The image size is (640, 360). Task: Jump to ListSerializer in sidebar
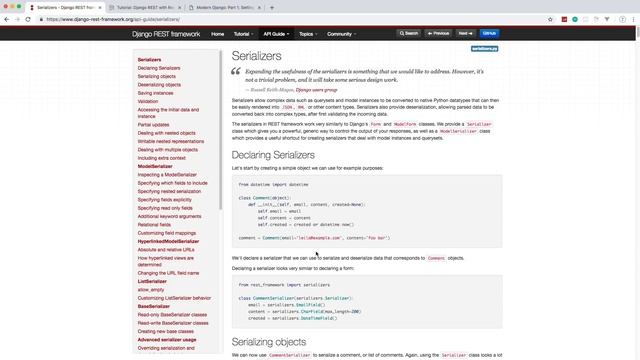[152, 282]
